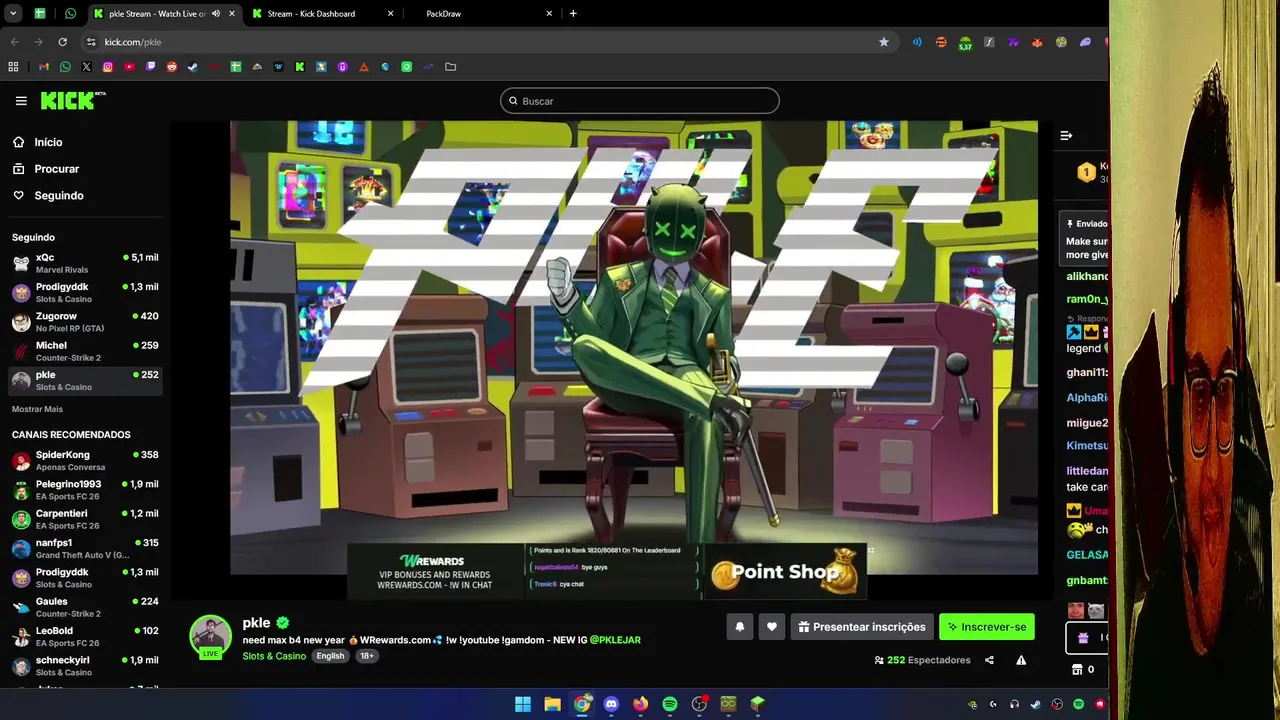Click Presentear inscrições button

[862, 627]
